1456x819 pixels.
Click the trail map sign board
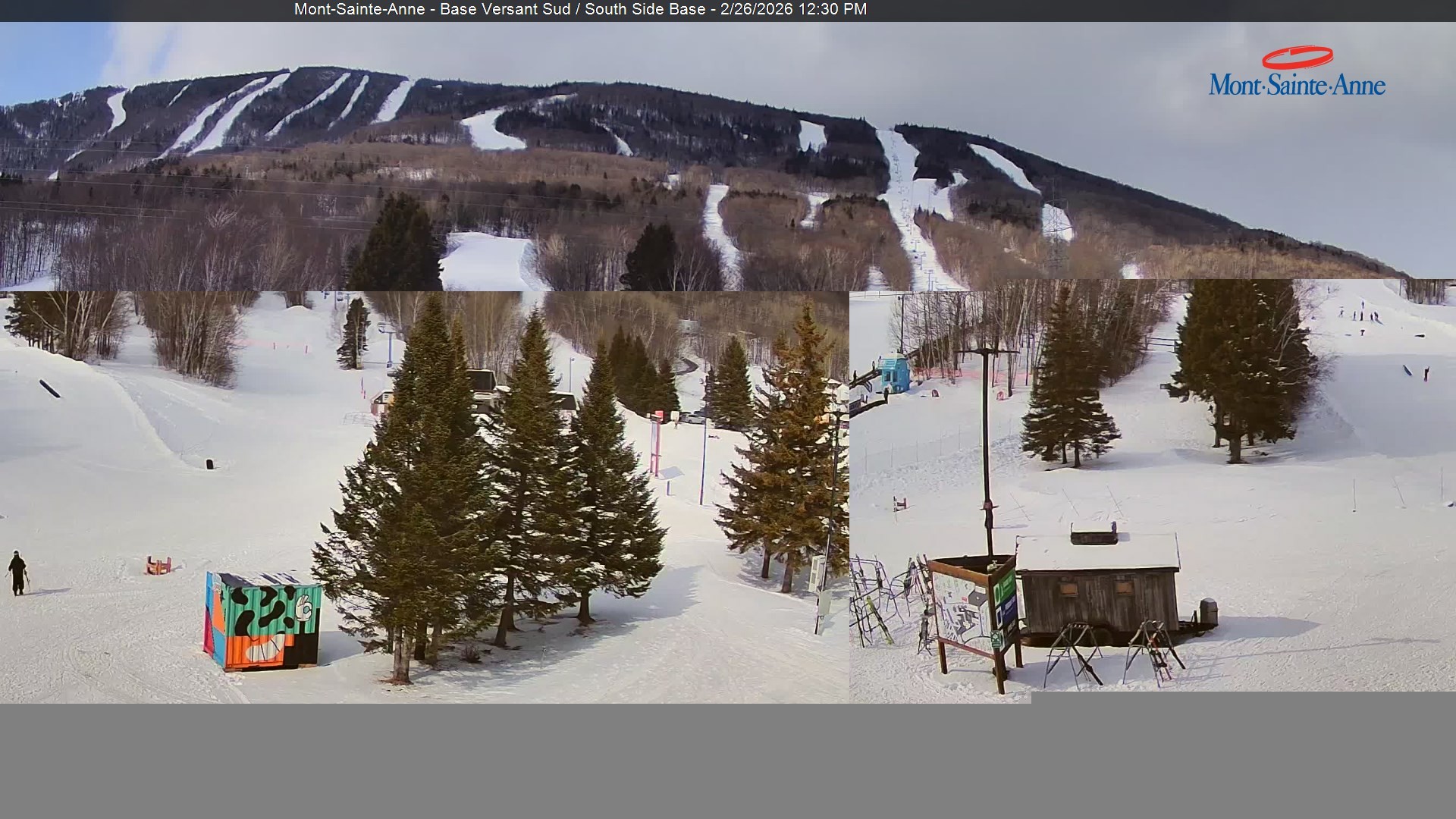coord(961,610)
